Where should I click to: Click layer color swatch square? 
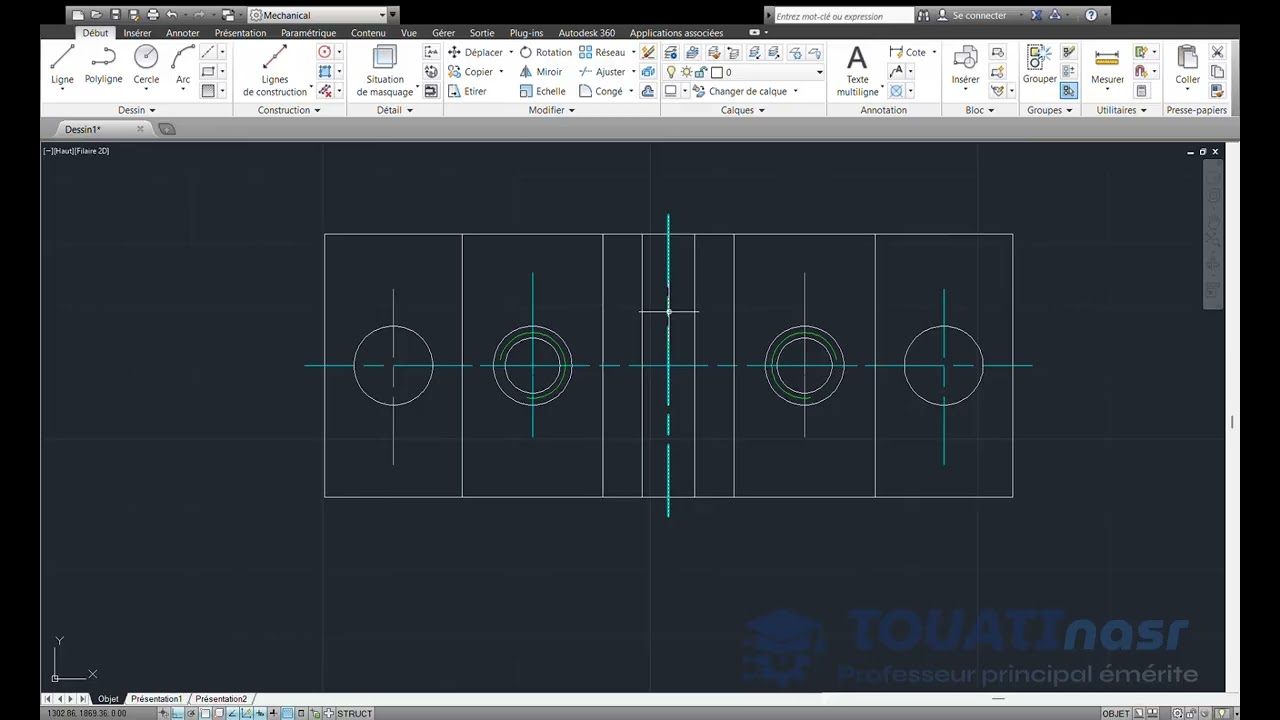tap(716, 72)
